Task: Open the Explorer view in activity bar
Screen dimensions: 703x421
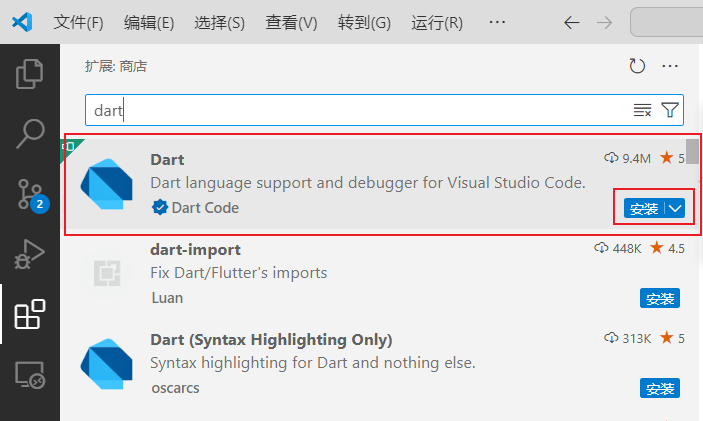Action: (x=30, y=74)
